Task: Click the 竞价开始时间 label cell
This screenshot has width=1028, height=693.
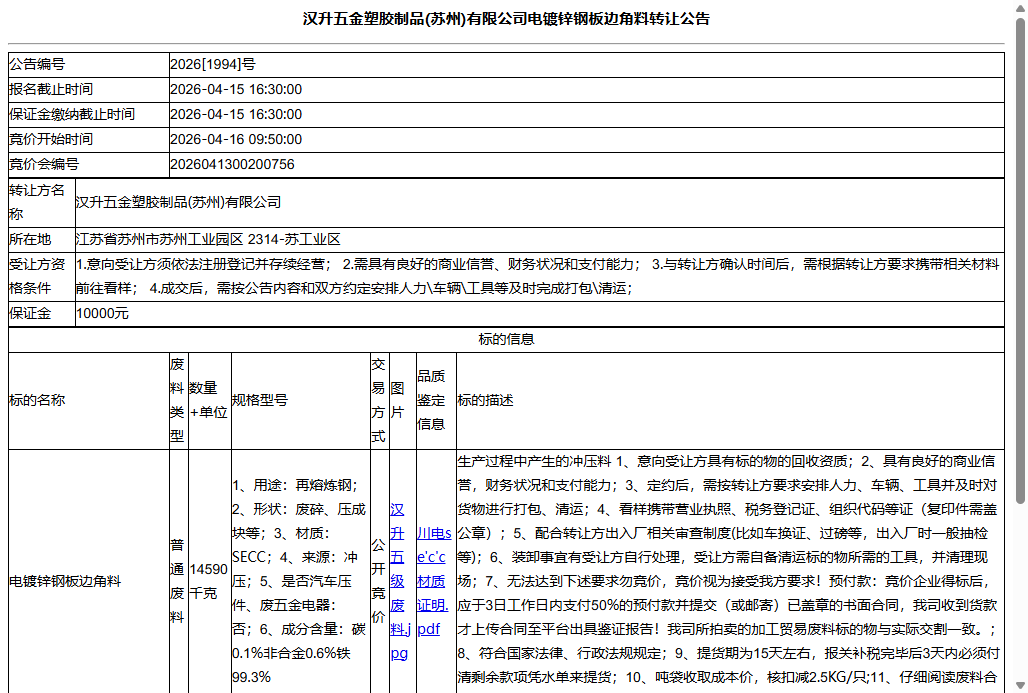Action: pos(89,139)
